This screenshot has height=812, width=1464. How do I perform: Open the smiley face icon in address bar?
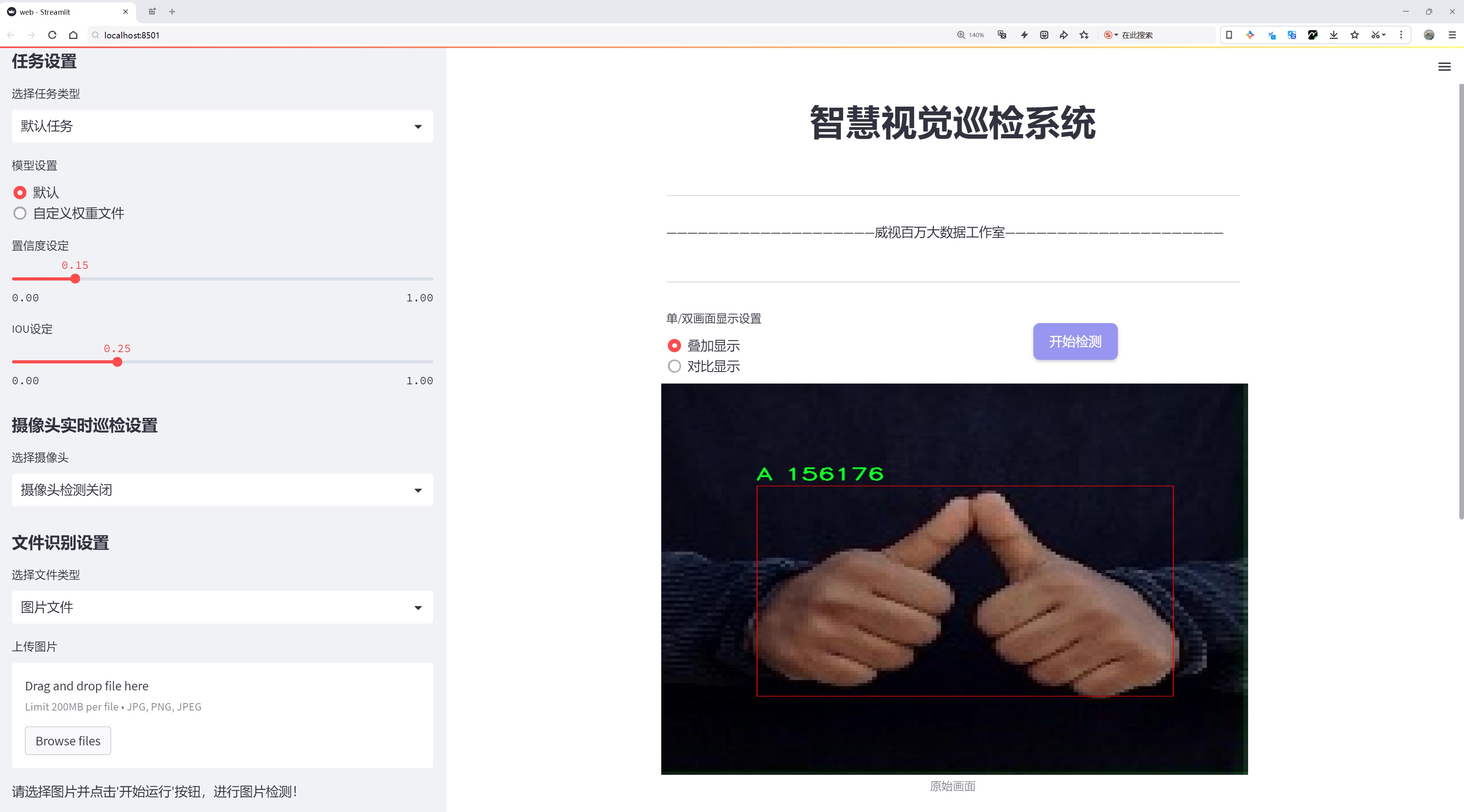(x=1044, y=35)
